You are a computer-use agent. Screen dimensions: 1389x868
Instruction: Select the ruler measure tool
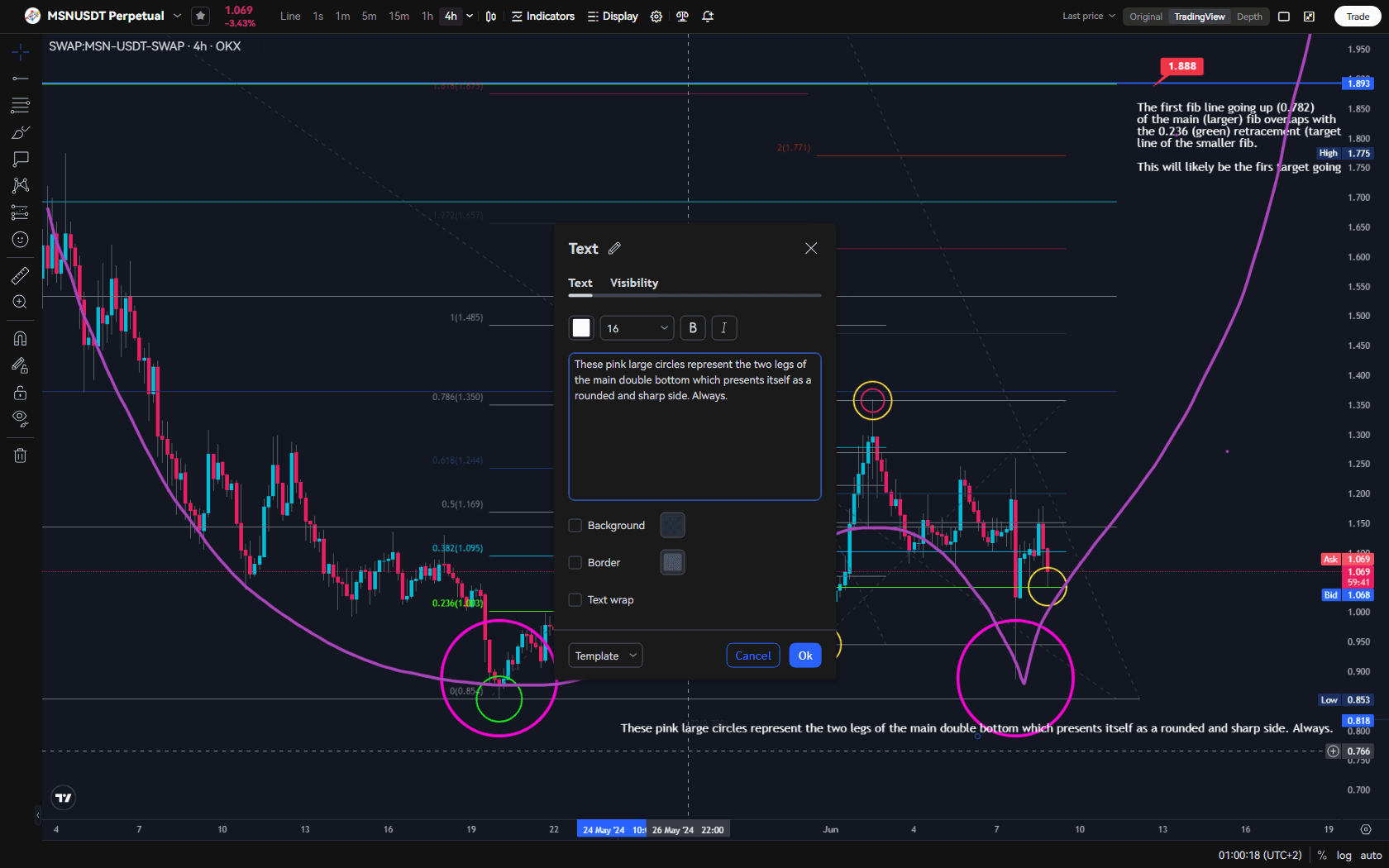(21, 275)
